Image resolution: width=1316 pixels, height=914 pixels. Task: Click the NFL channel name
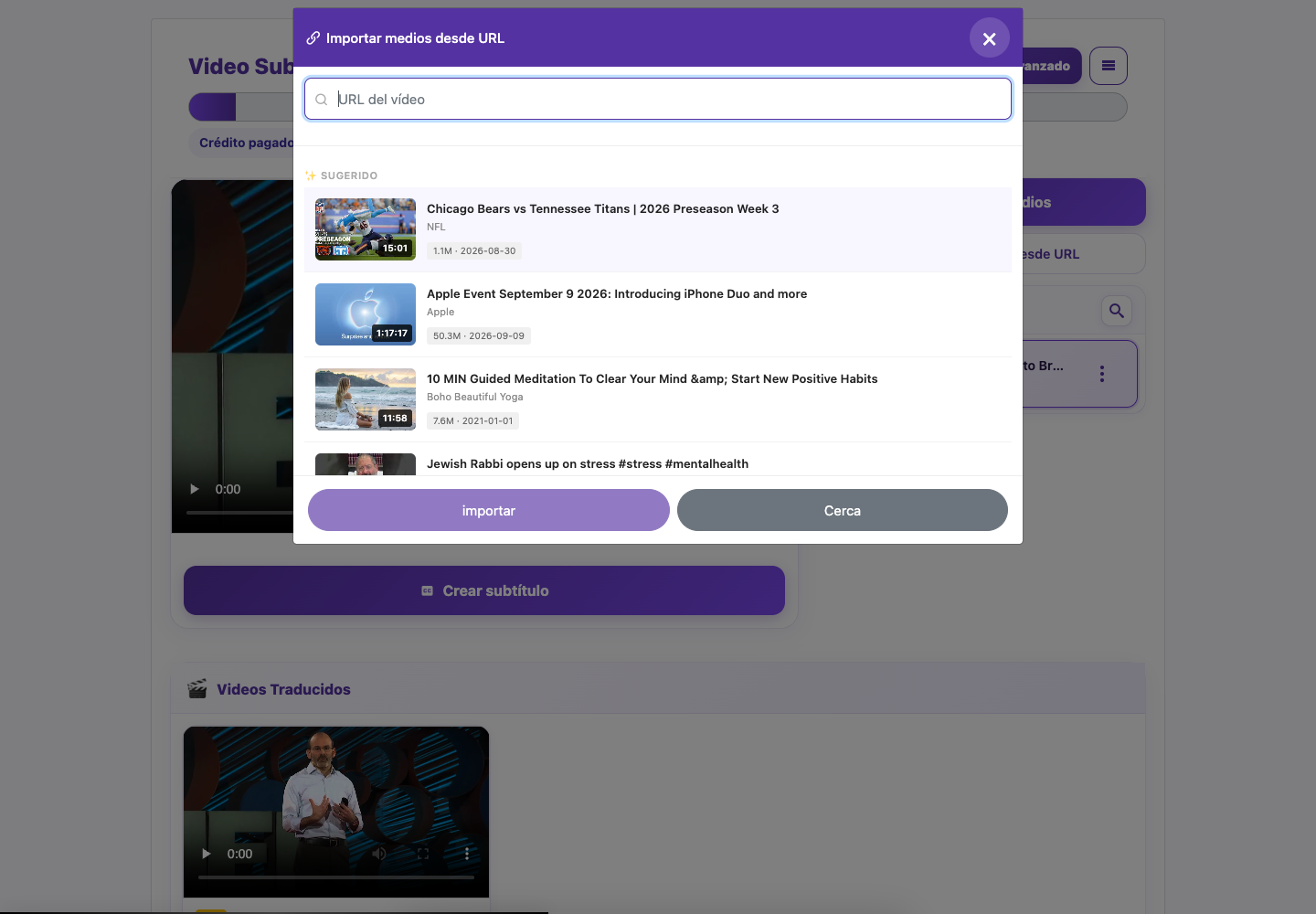436,227
